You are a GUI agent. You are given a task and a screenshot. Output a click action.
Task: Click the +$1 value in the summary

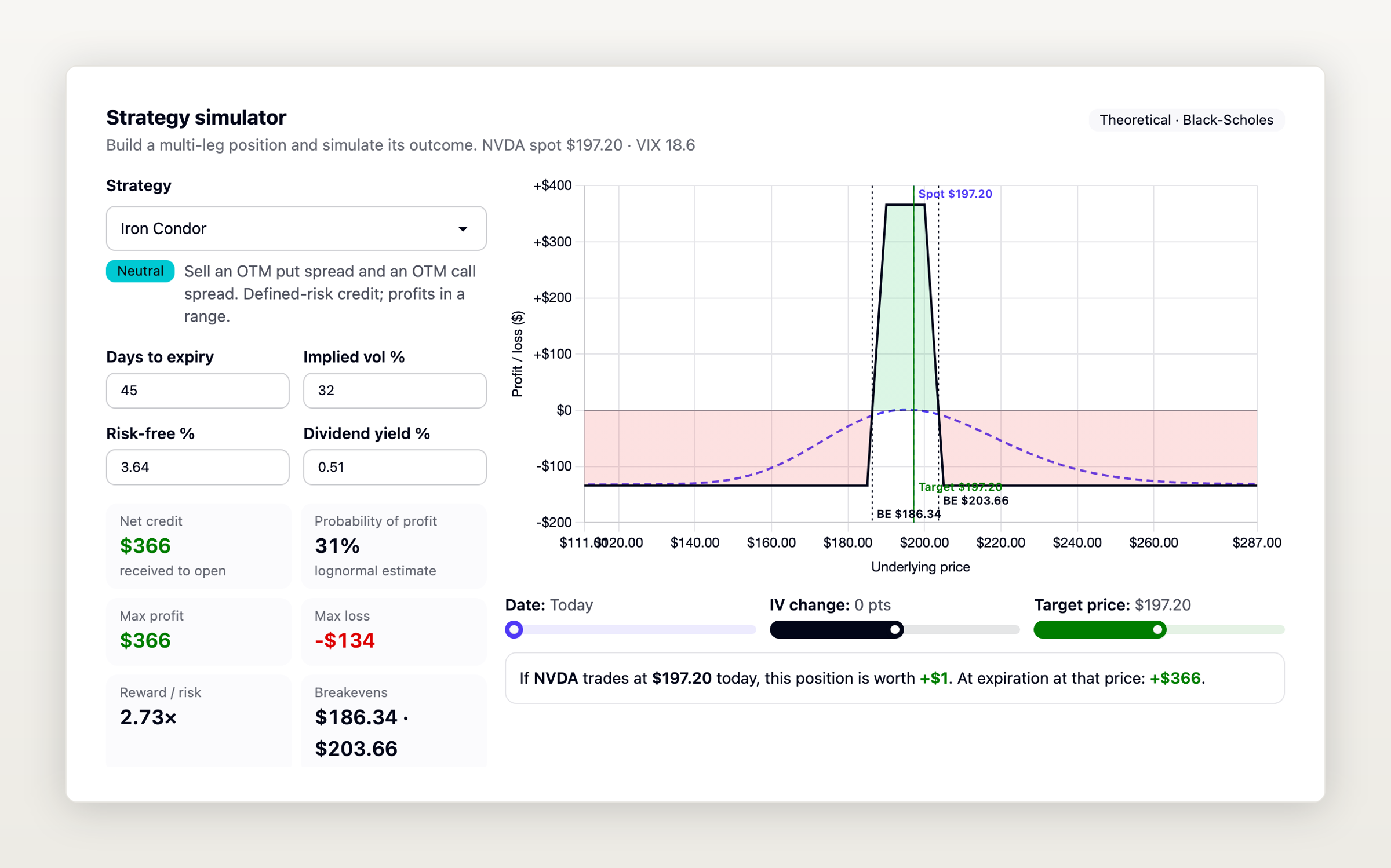(934, 678)
